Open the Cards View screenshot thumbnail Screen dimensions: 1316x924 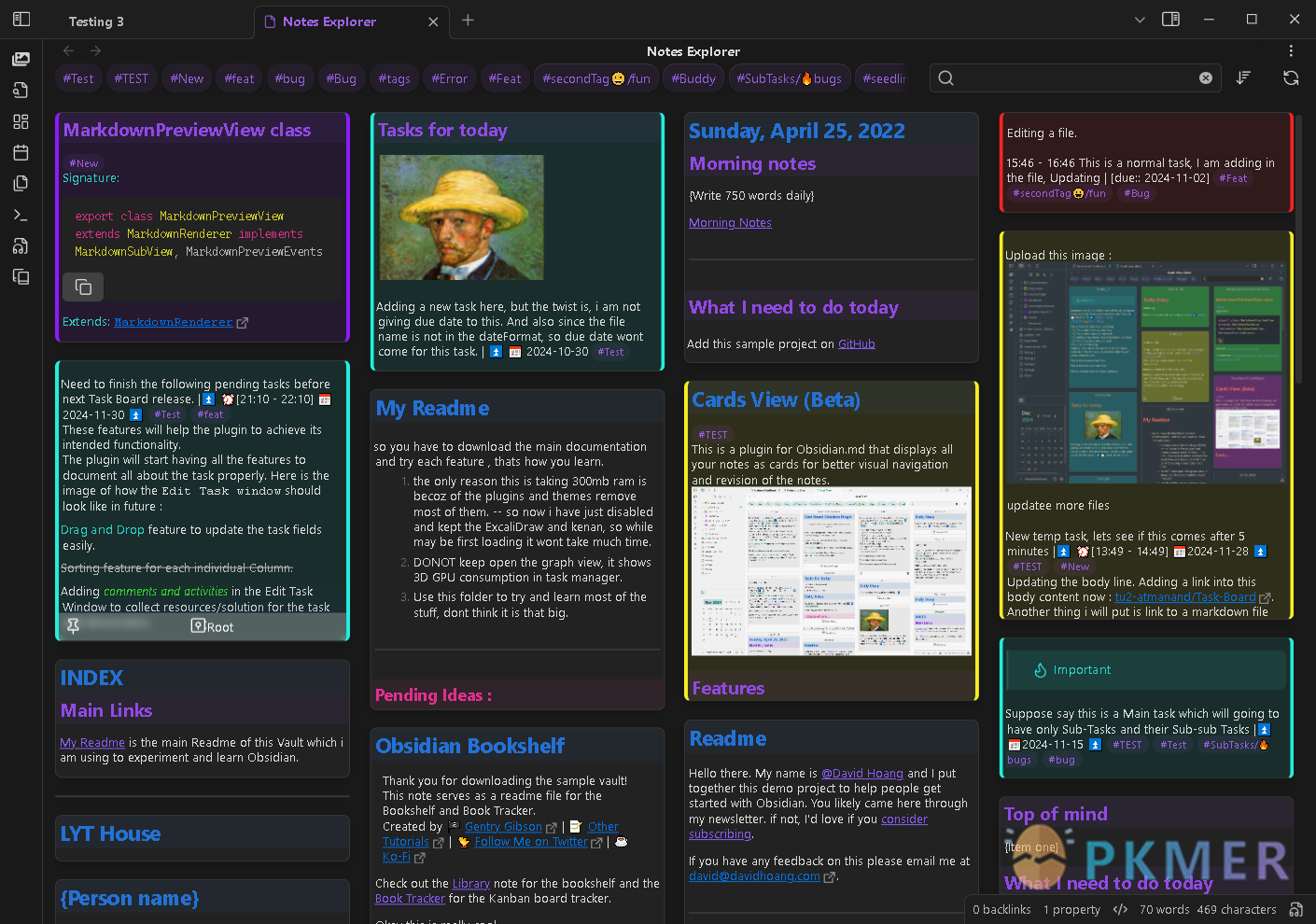point(831,570)
